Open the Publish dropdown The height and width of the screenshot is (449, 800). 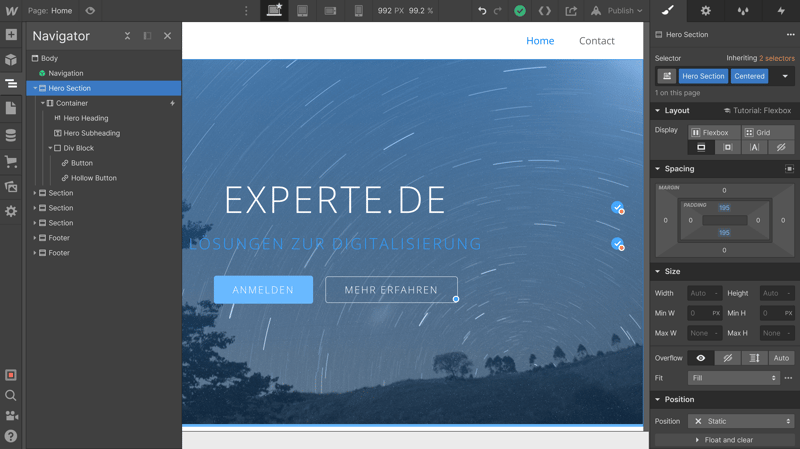click(x=617, y=11)
